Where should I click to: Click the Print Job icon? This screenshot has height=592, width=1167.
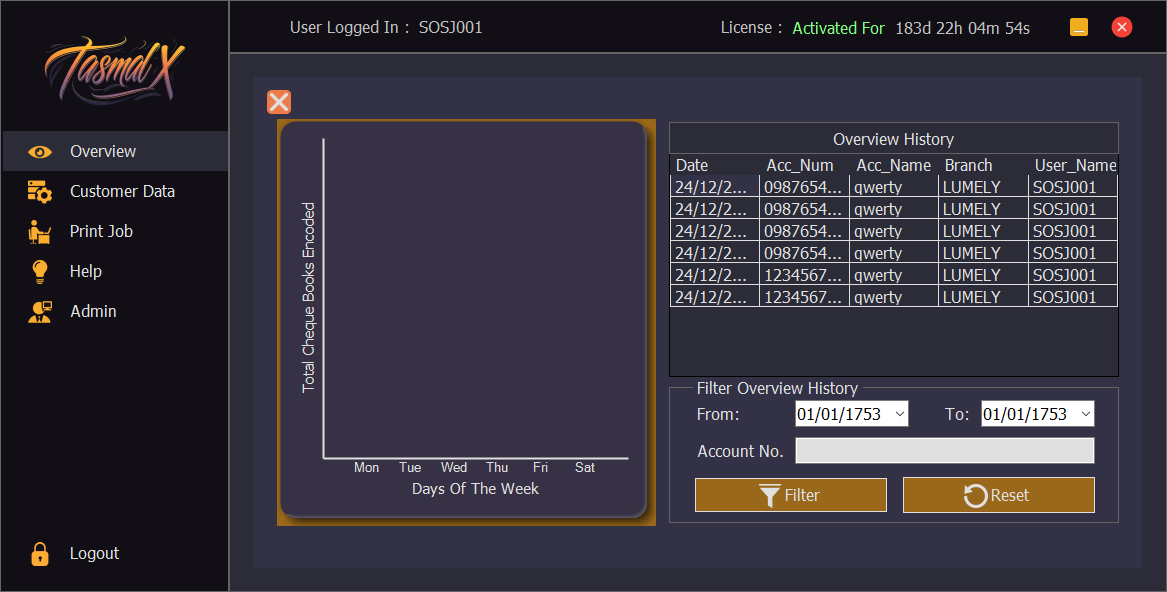pos(40,232)
